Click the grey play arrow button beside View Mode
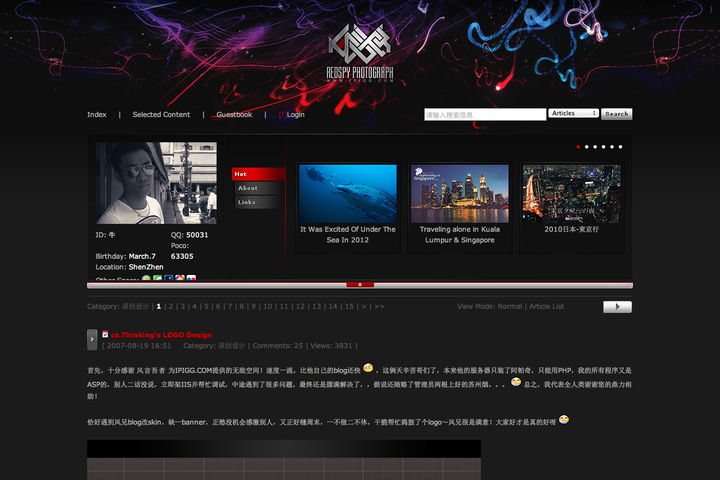Viewport: 720px width, 480px height. 617,307
